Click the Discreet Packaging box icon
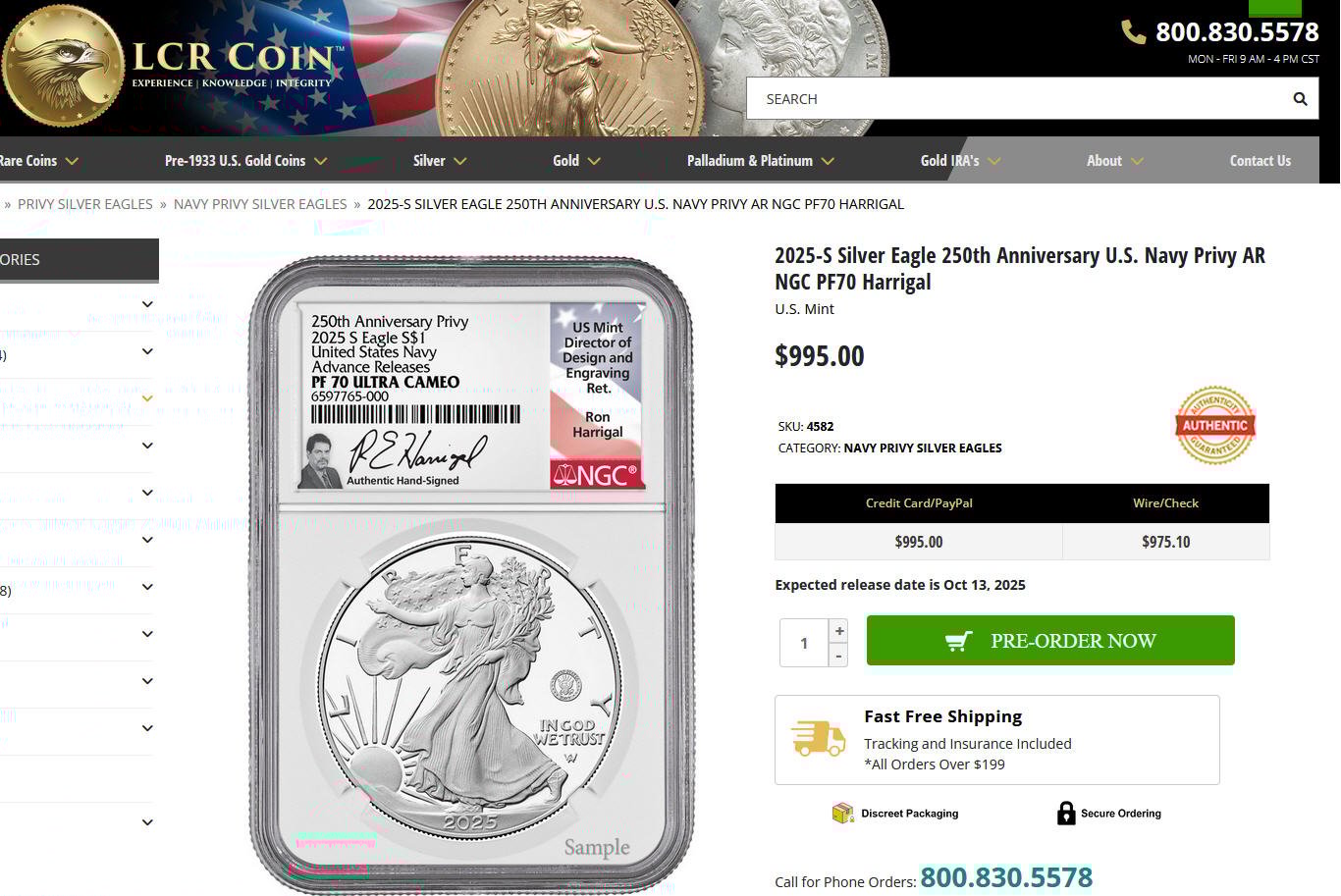 coord(842,813)
